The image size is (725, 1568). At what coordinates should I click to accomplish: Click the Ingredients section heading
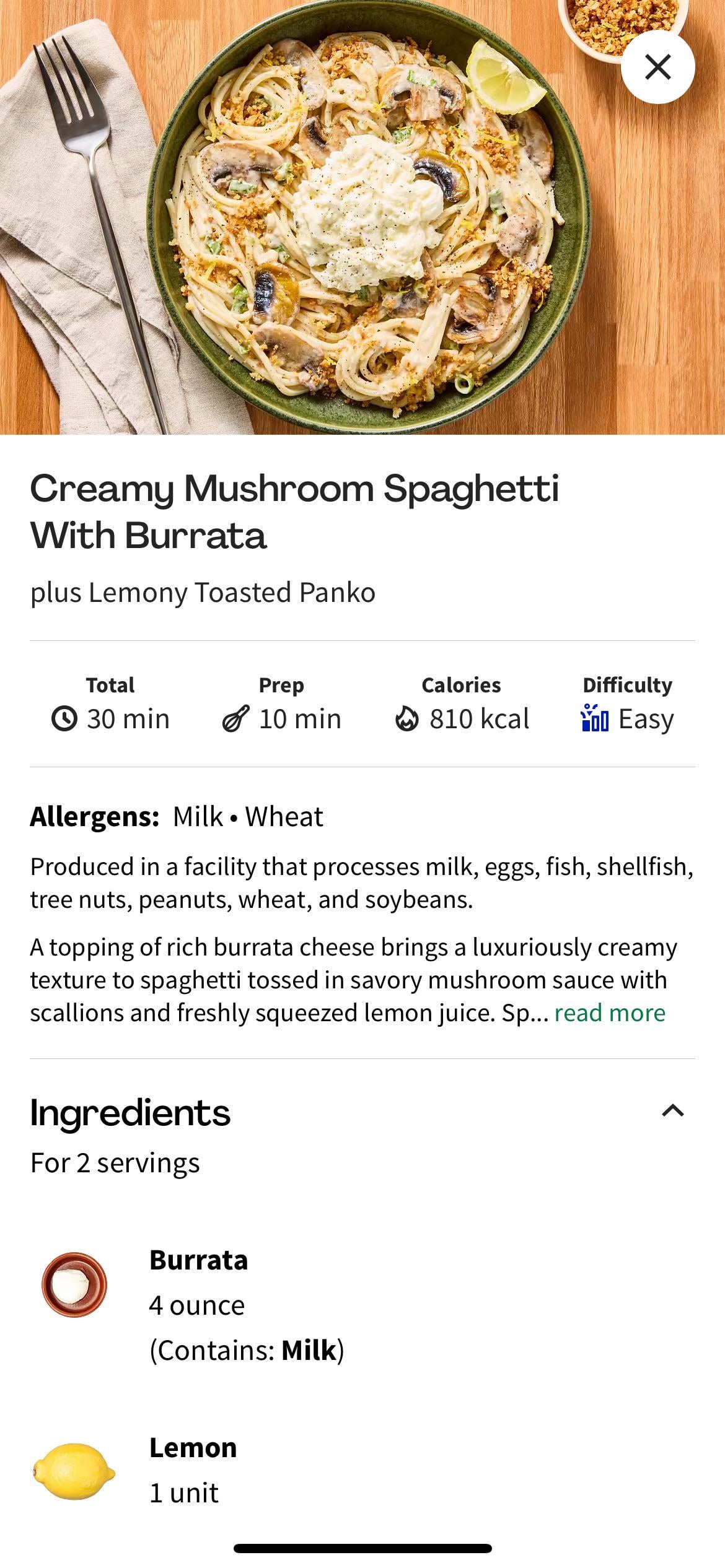(130, 1112)
